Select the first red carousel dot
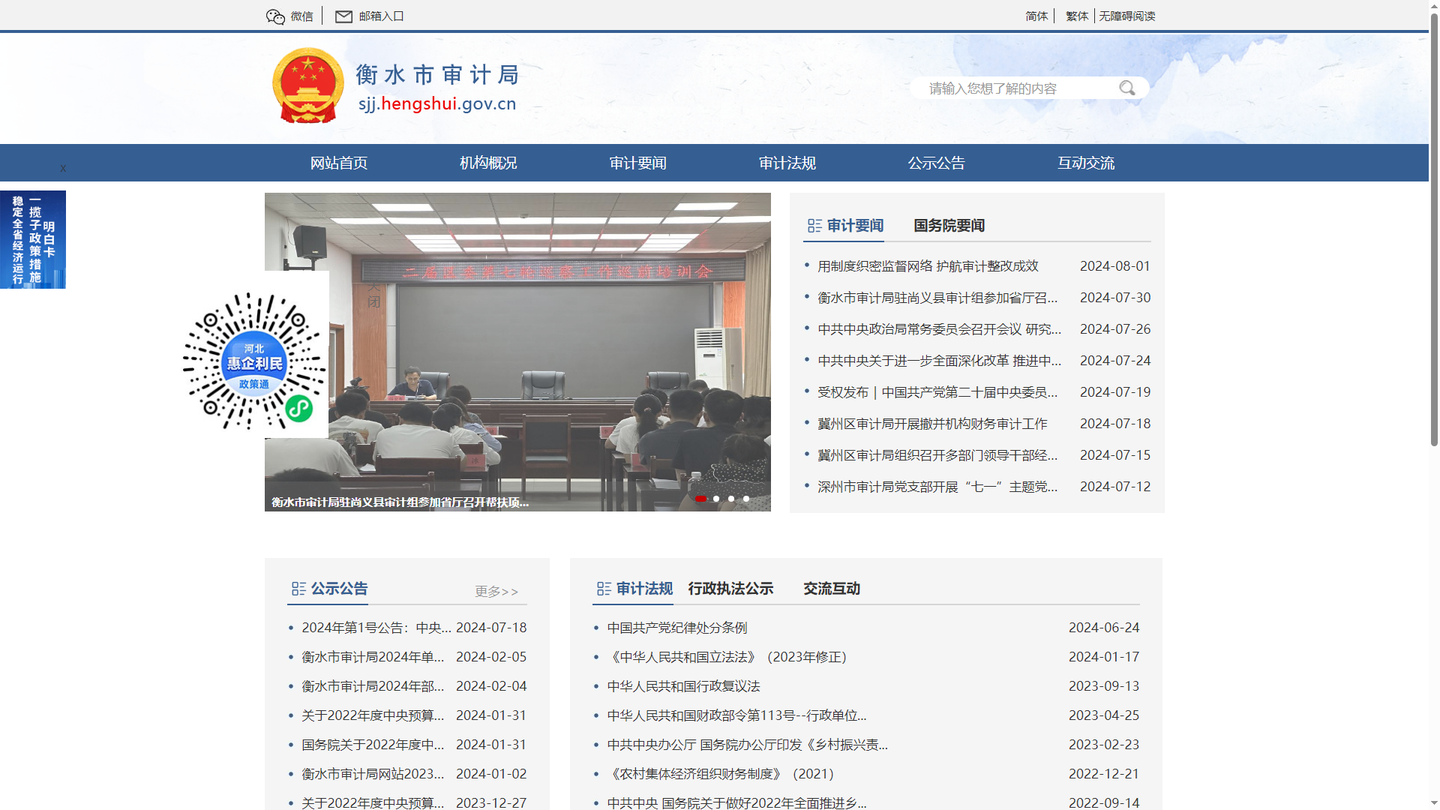The width and height of the screenshot is (1440, 810). [x=701, y=498]
